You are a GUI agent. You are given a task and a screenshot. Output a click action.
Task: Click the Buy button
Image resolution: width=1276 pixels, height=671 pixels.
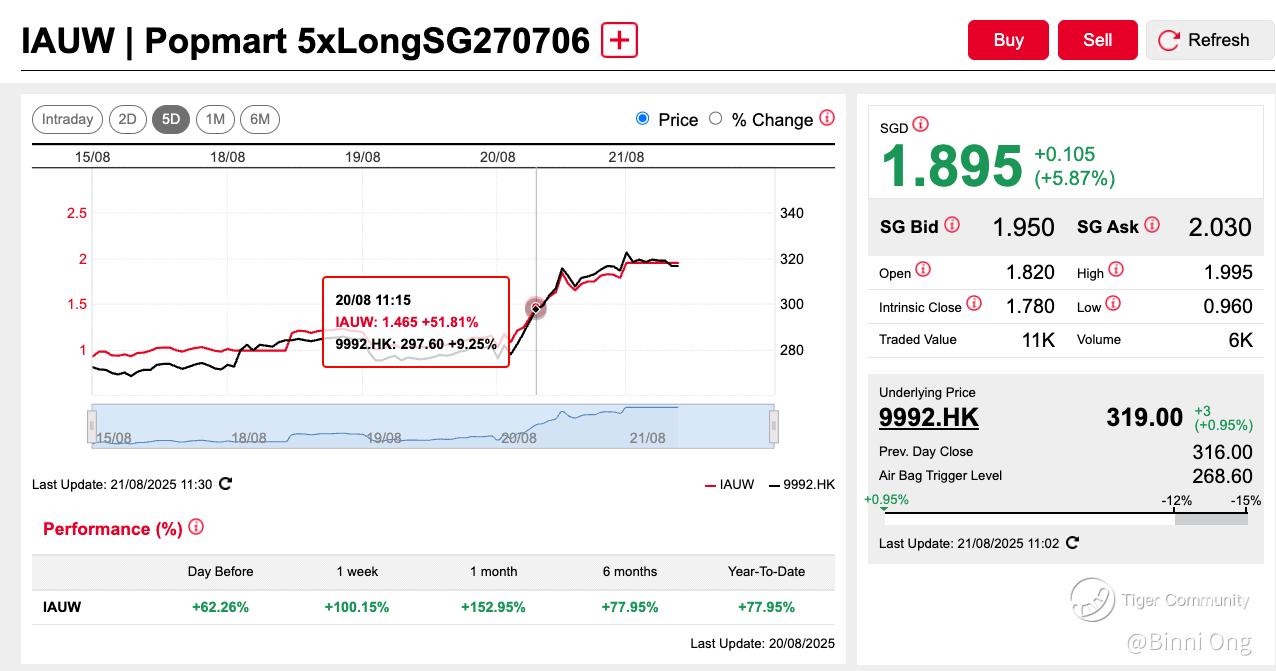point(1008,40)
